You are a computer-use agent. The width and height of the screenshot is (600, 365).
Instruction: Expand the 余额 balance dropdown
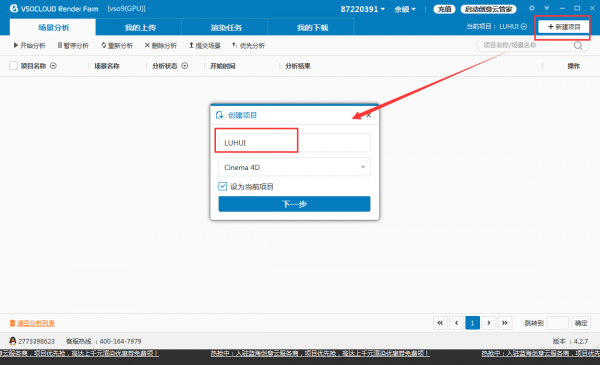coord(405,9)
